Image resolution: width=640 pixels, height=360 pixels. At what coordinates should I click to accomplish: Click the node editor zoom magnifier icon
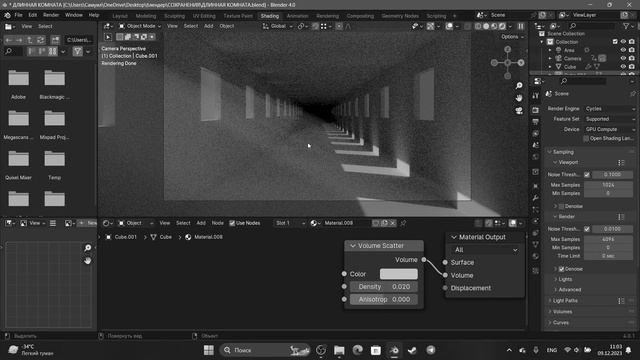(87, 248)
